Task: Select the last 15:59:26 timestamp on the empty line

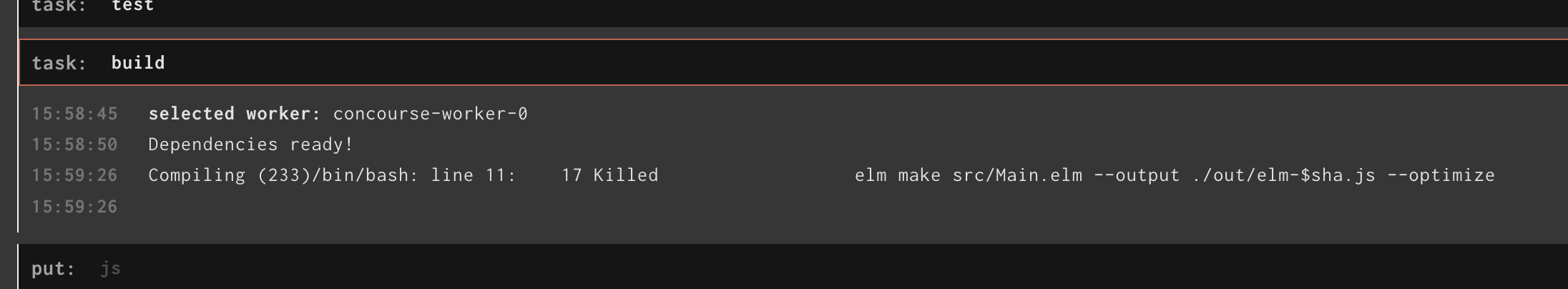Action: (x=74, y=207)
